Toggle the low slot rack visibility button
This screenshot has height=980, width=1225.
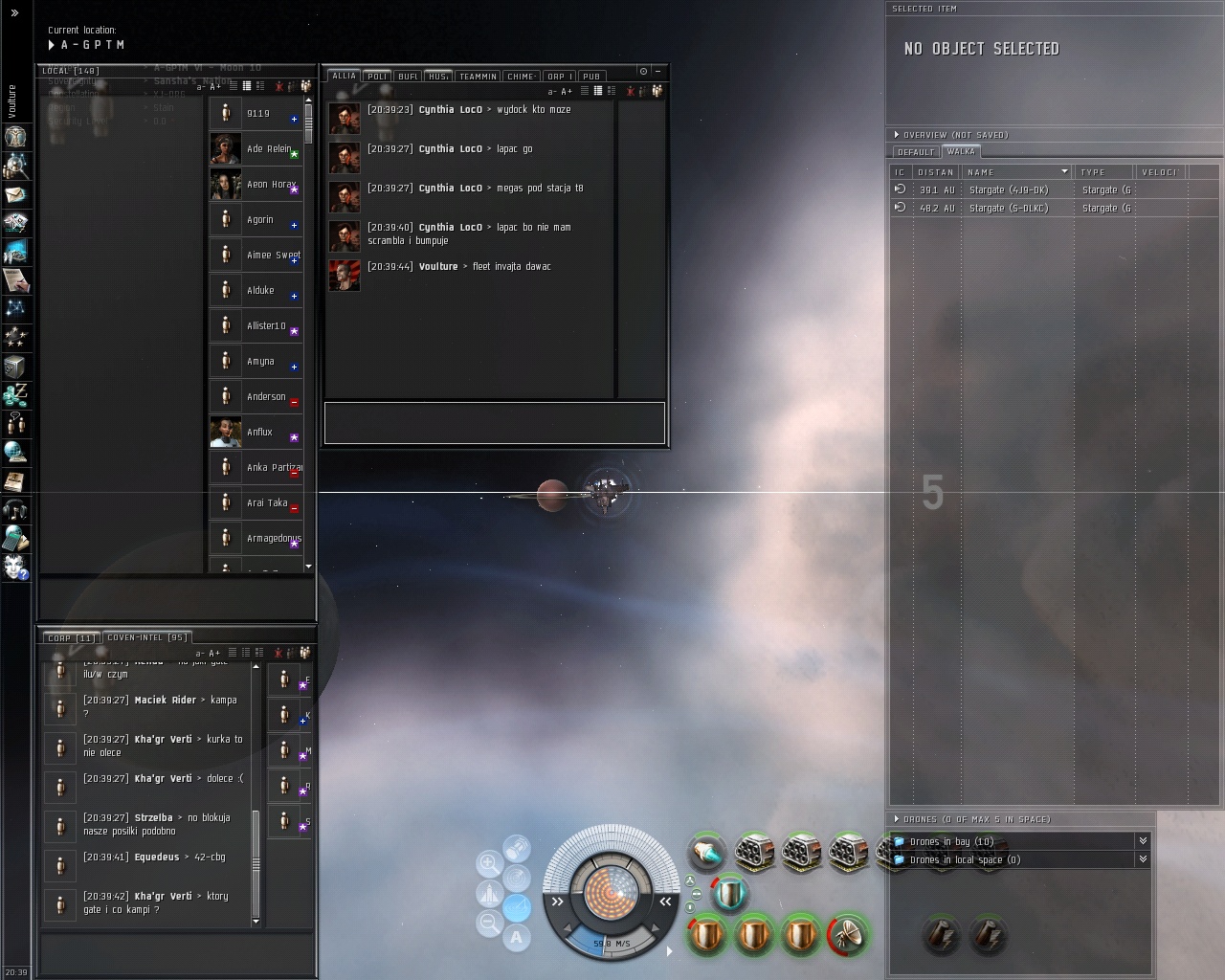tap(690, 907)
